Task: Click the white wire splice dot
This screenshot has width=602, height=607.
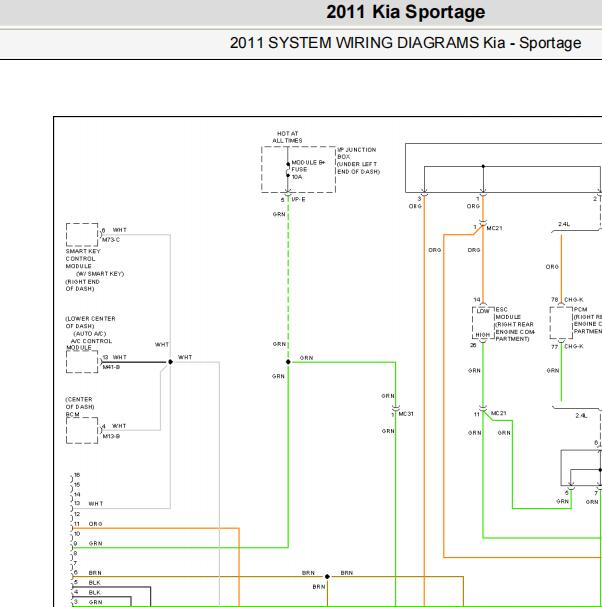Action: (170, 362)
